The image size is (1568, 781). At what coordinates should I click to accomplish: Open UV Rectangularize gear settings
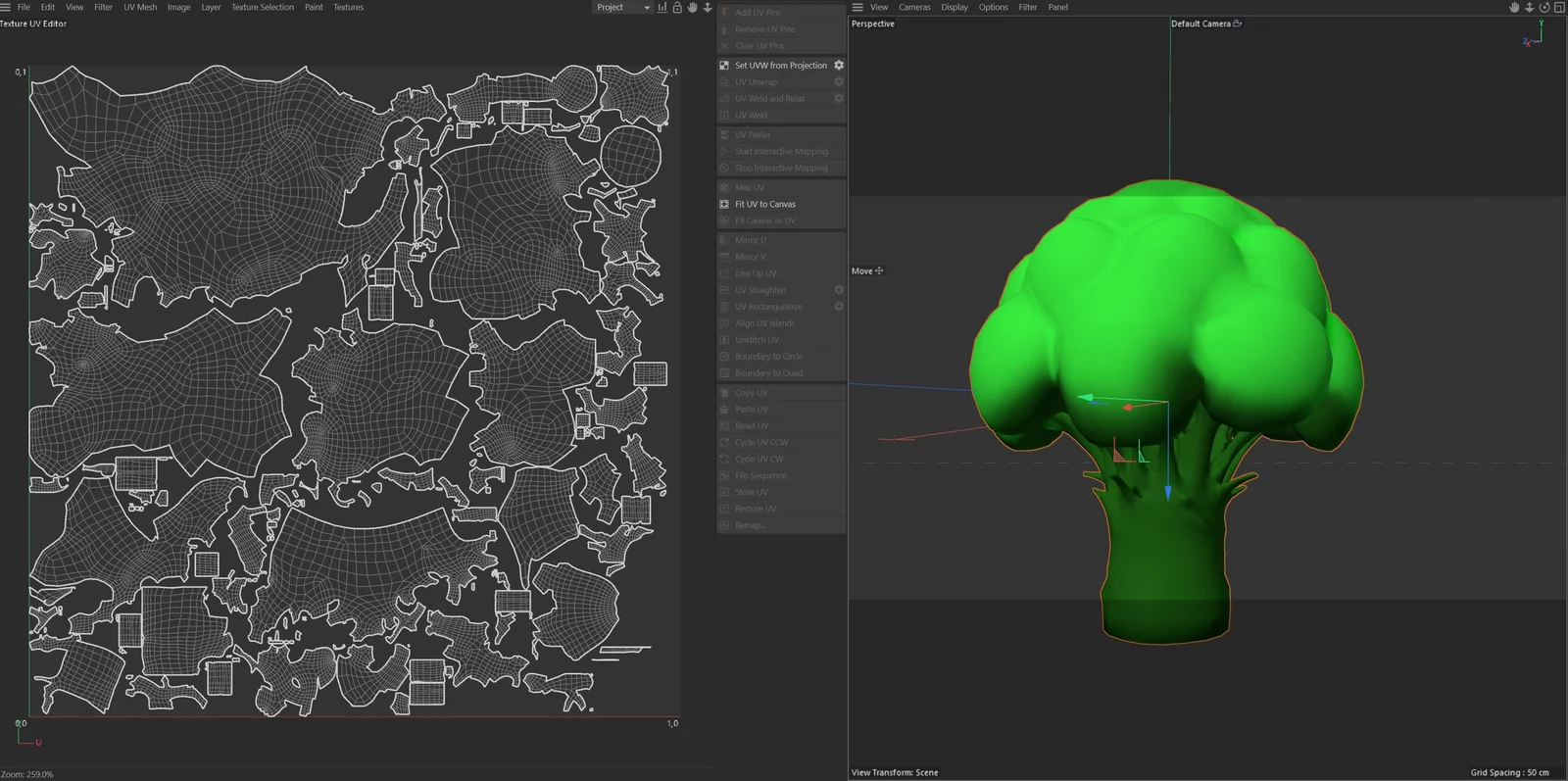point(839,307)
